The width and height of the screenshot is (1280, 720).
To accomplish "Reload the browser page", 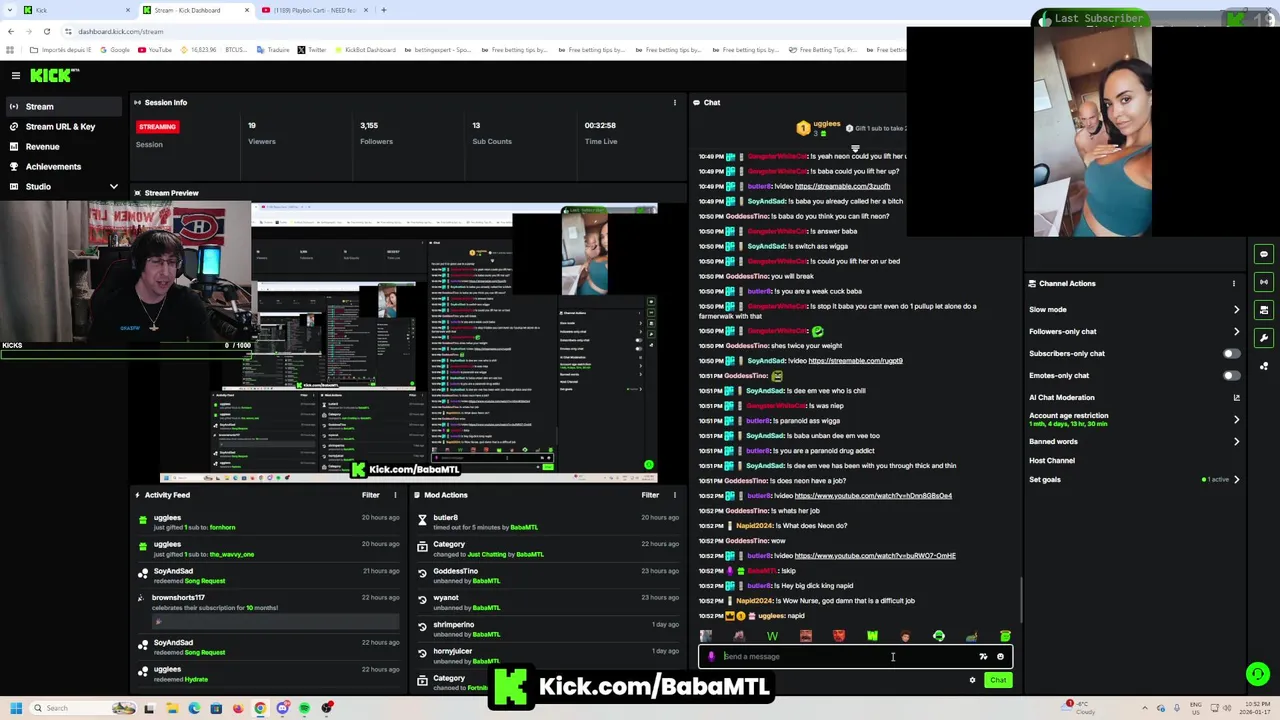I will tap(46, 31).
